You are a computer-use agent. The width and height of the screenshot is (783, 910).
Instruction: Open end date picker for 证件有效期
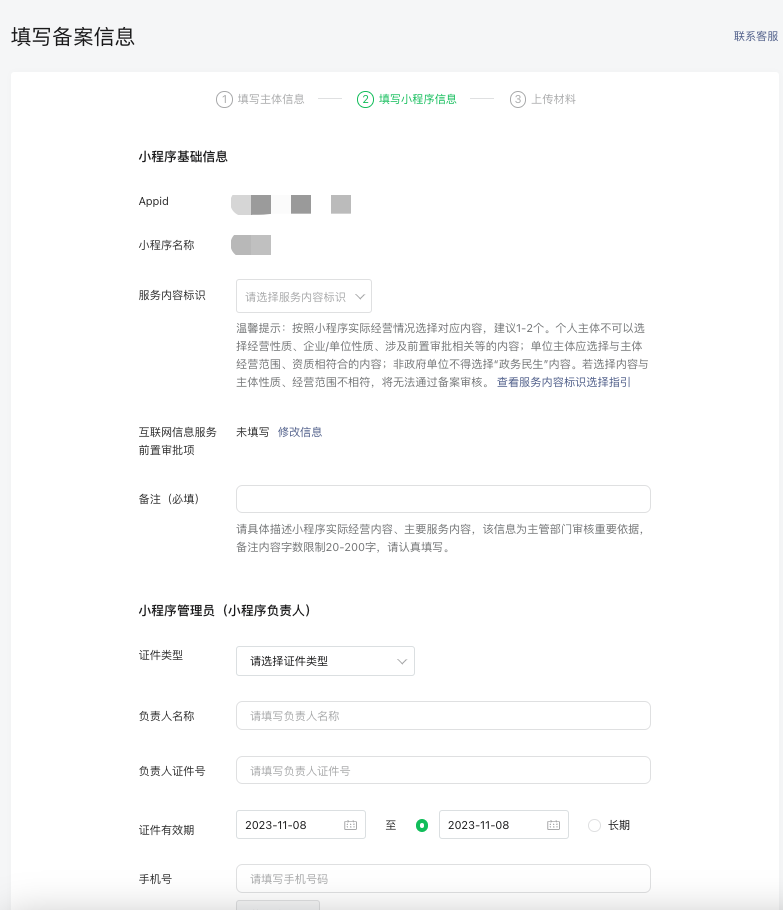tap(504, 825)
